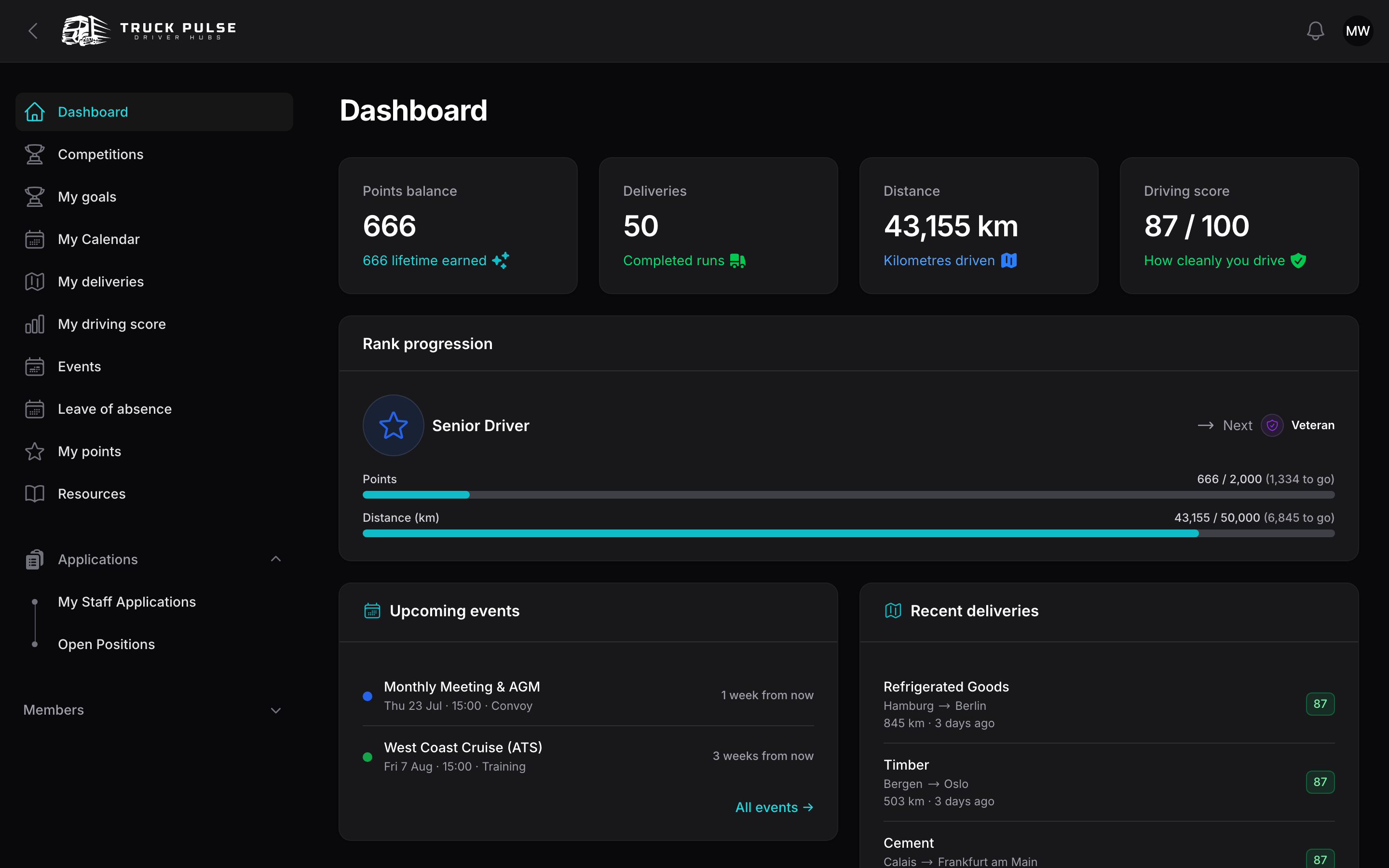Click the My deliveries map icon
Screen dimensions: 1389x868
click(x=35, y=282)
